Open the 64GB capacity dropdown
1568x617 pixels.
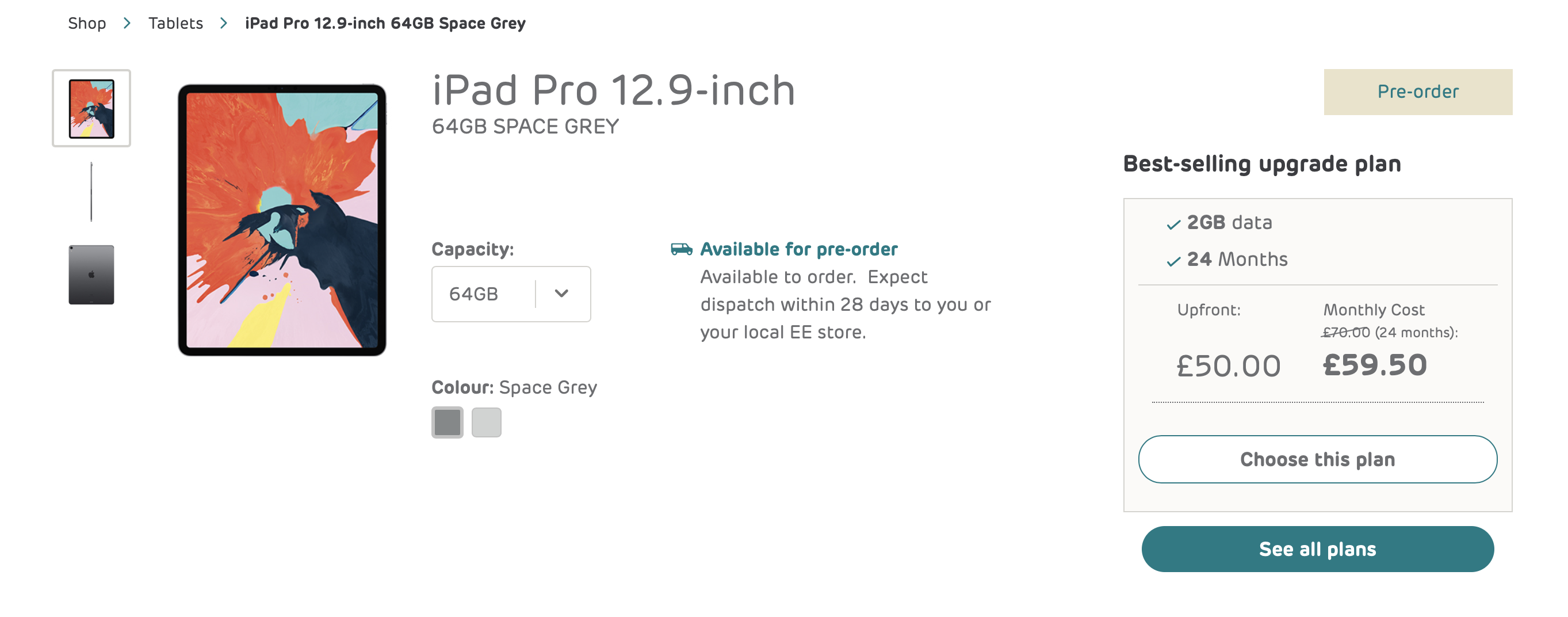point(483,294)
